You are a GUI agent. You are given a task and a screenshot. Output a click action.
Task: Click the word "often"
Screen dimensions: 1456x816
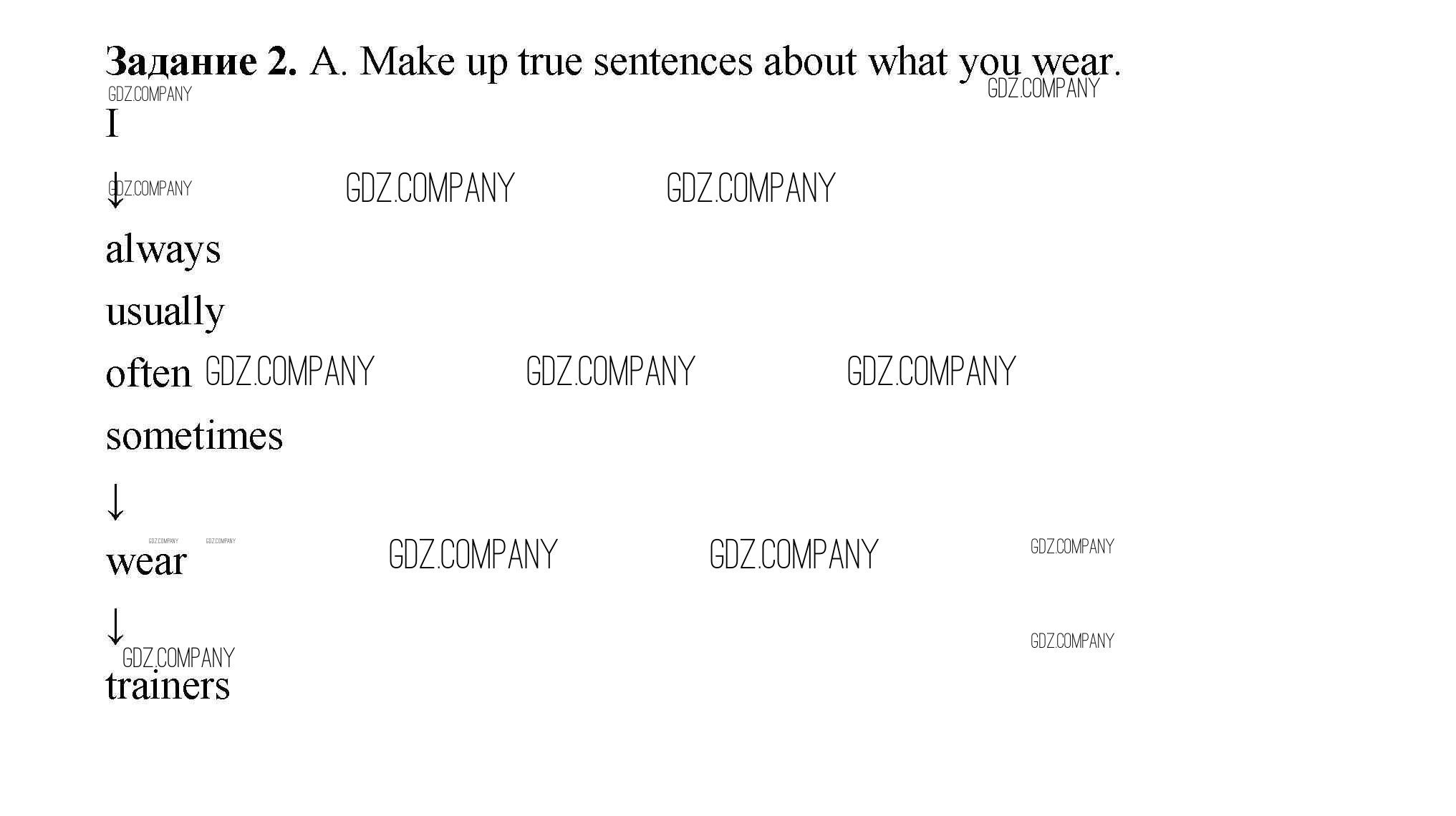(x=148, y=374)
